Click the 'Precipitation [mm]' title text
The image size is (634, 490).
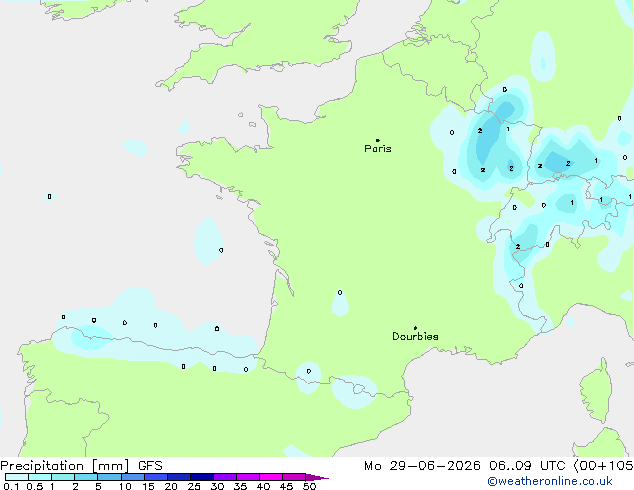(x=65, y=466)
